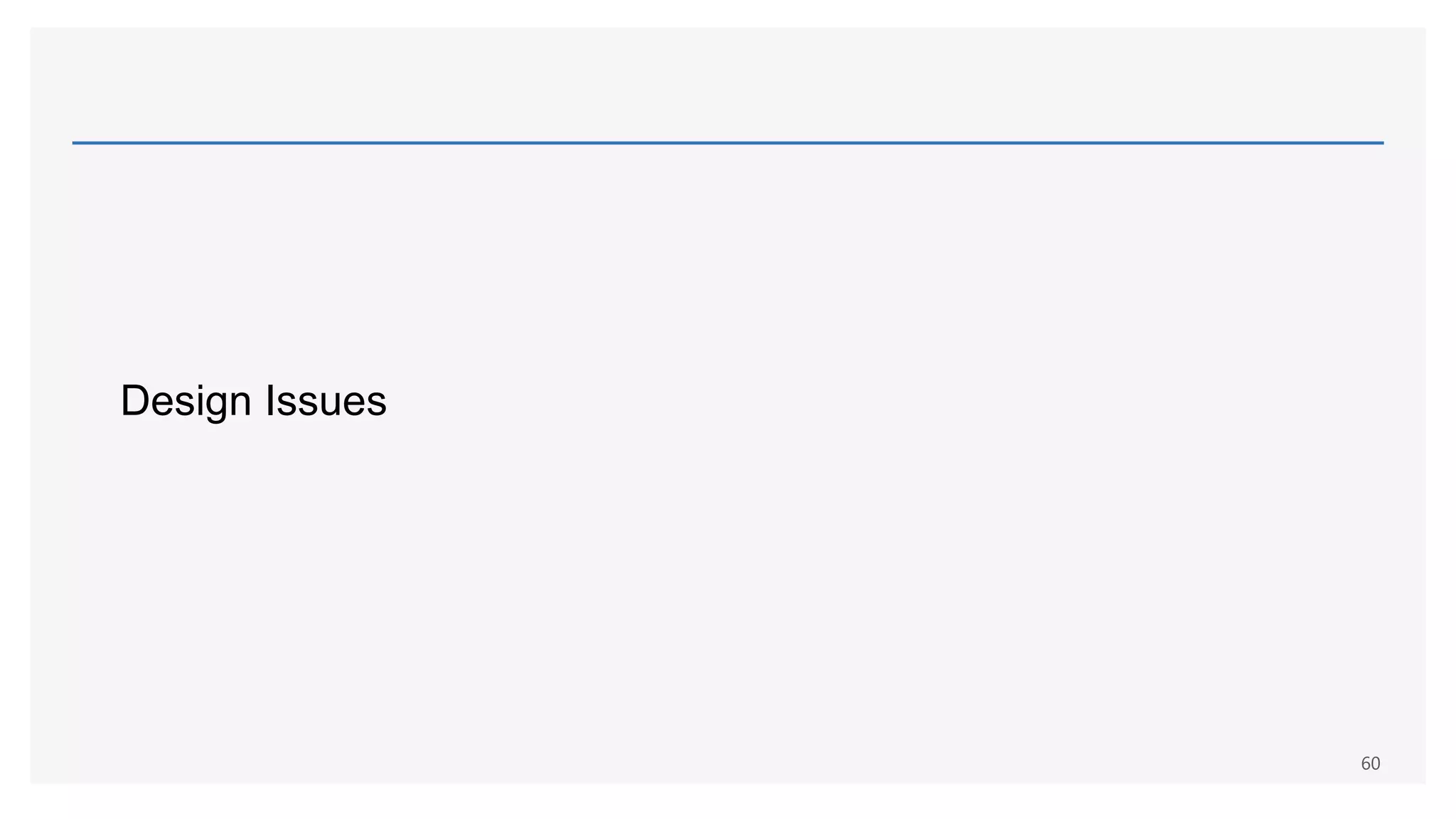
Task: Click the word "Issues" in the title
Action: point(326,401)
